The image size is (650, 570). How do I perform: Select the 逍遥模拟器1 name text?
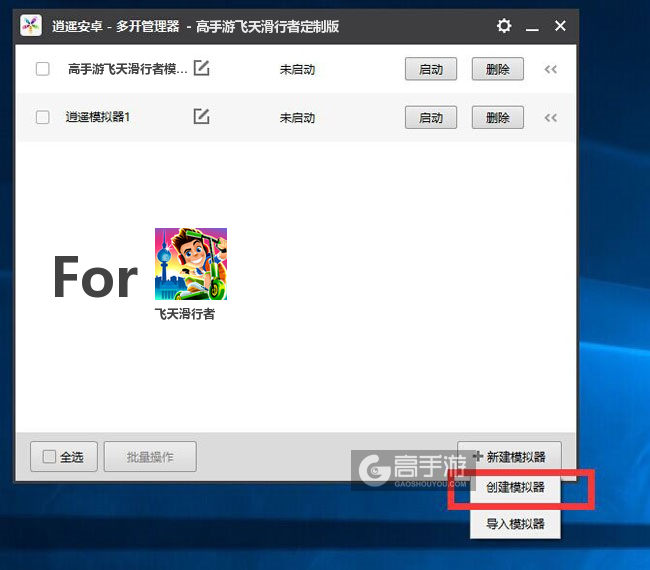click(98, 117)
